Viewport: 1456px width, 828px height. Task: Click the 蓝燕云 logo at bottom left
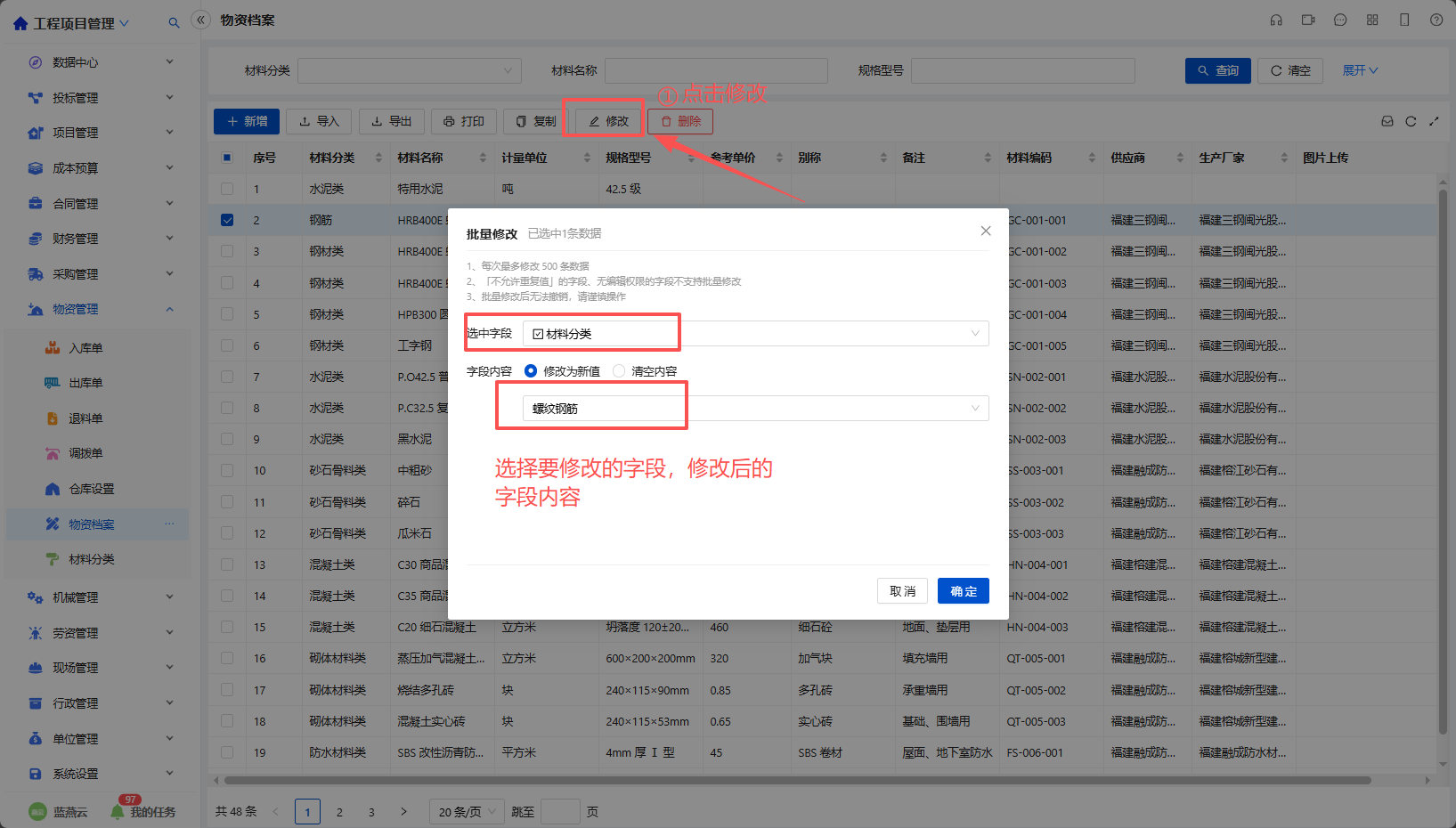(x=37, y=812)
